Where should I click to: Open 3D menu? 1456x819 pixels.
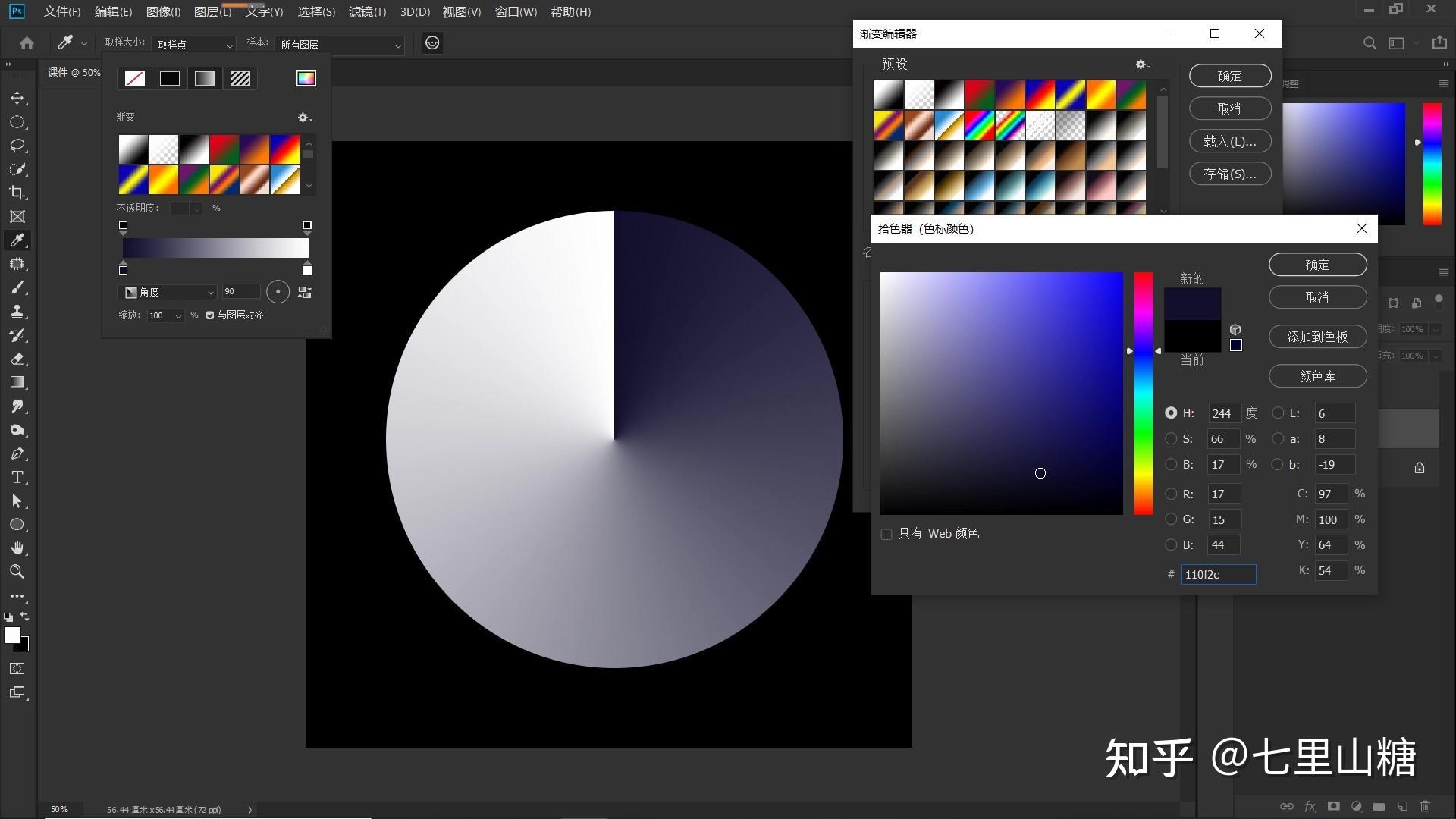point(415,12)
